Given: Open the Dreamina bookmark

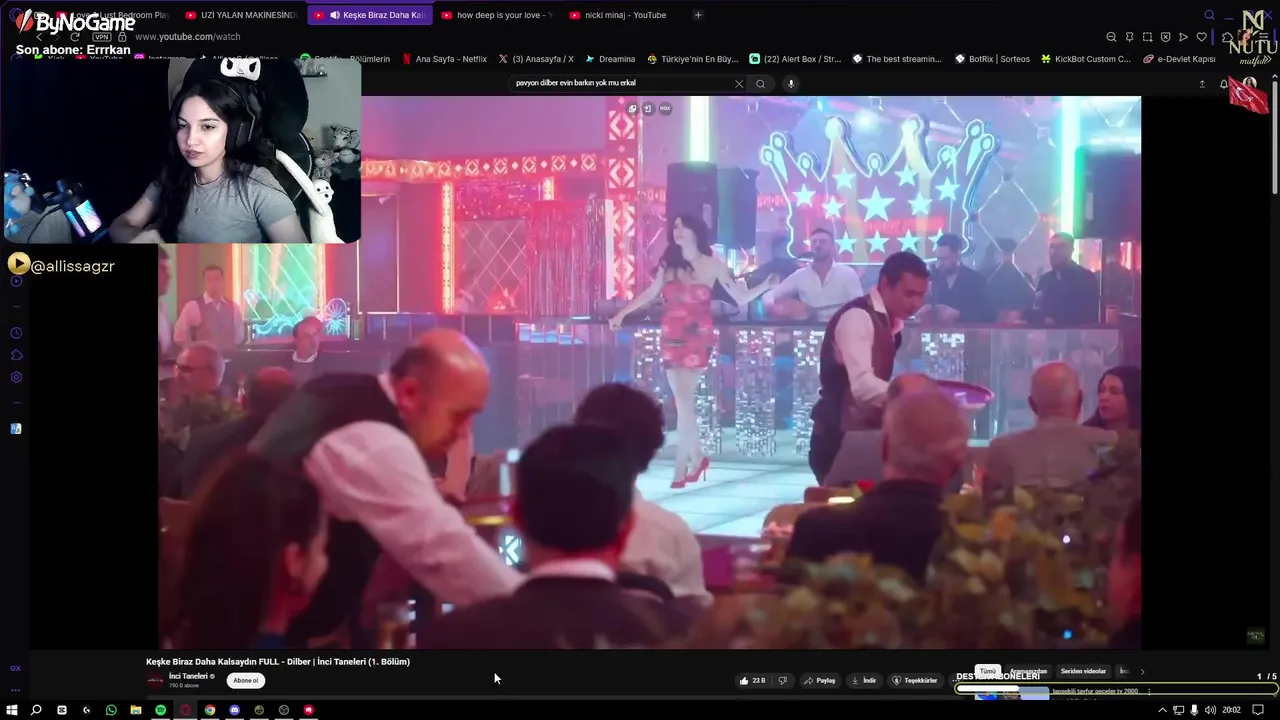Looking at the screenshot, I should tap(610, 59).
